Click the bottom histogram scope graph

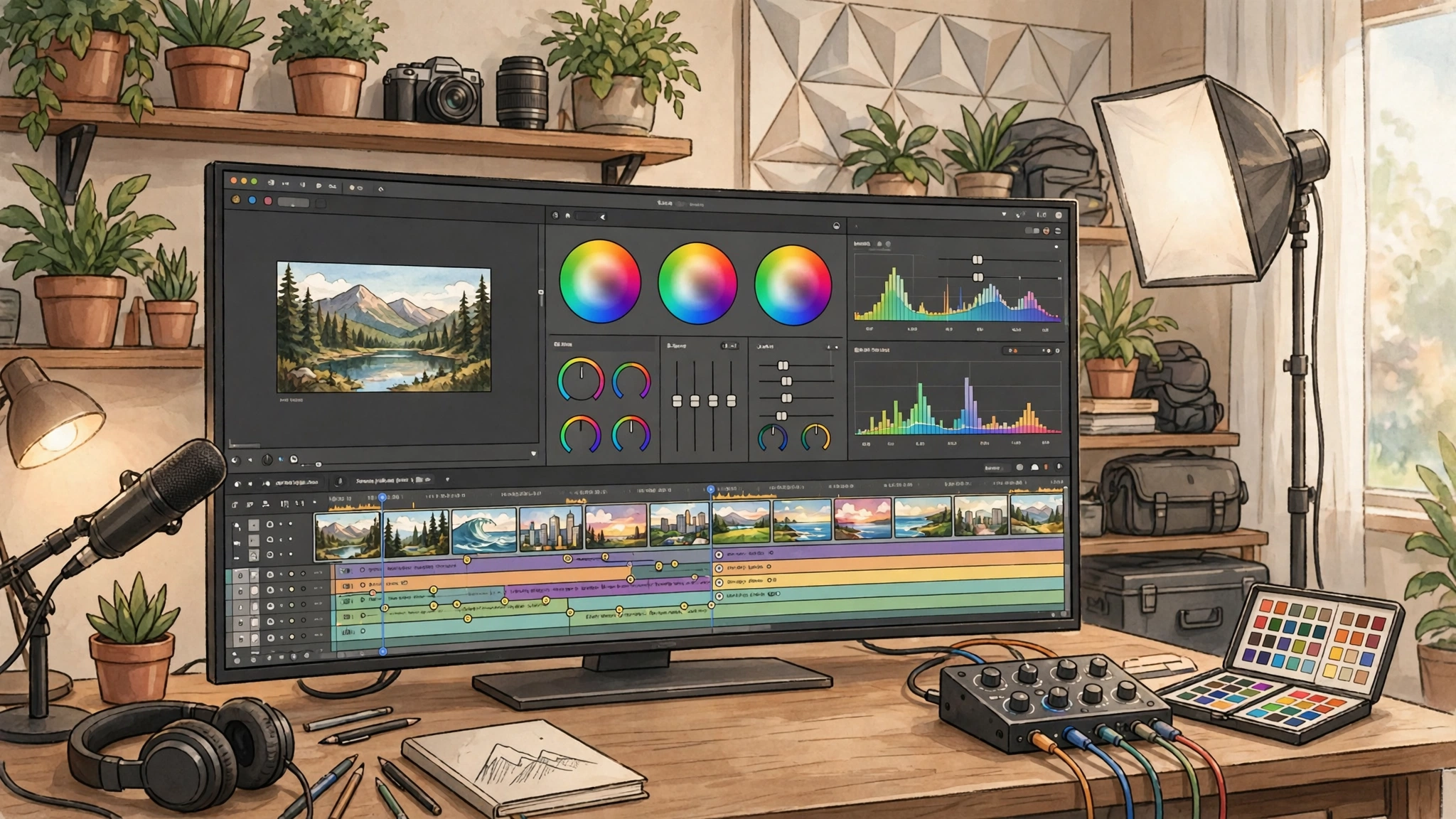[958, 398]
